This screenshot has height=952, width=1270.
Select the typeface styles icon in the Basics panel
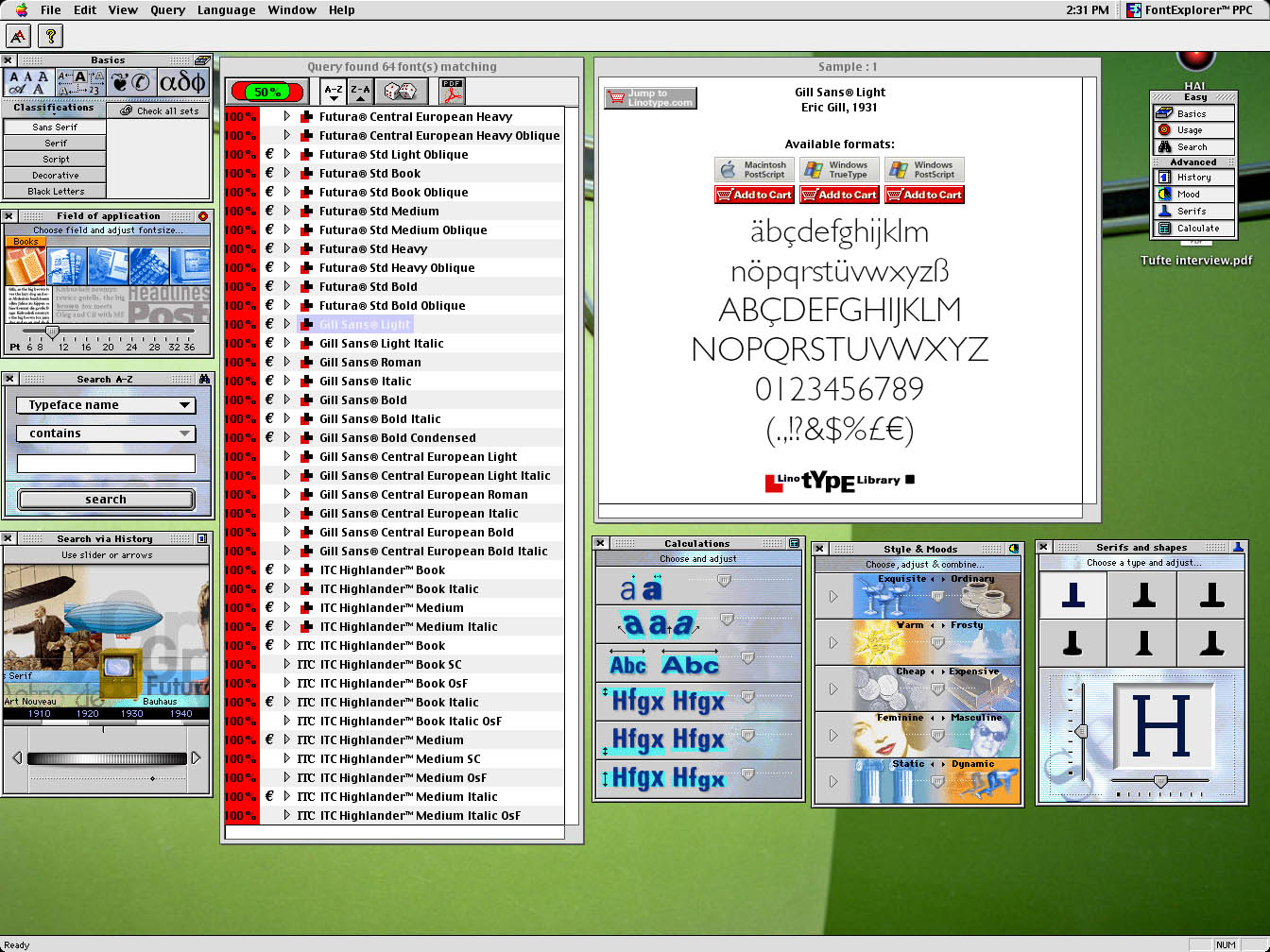[x=28, y=83]
